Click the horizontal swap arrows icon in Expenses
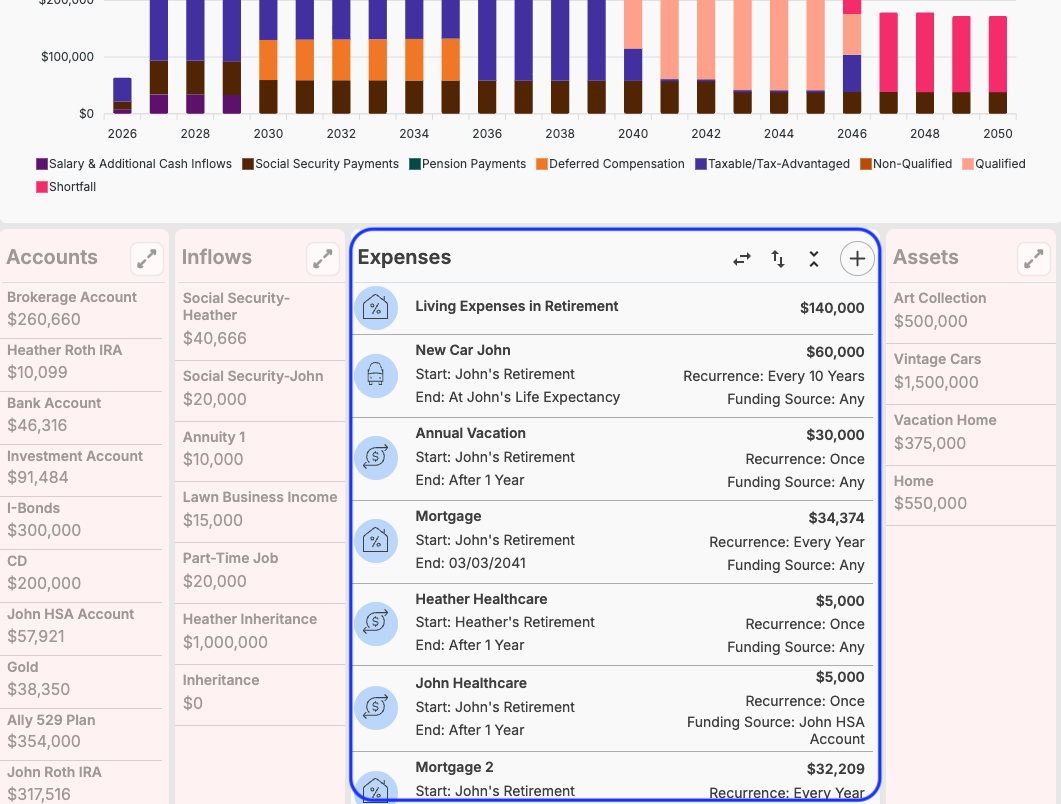 742,259
